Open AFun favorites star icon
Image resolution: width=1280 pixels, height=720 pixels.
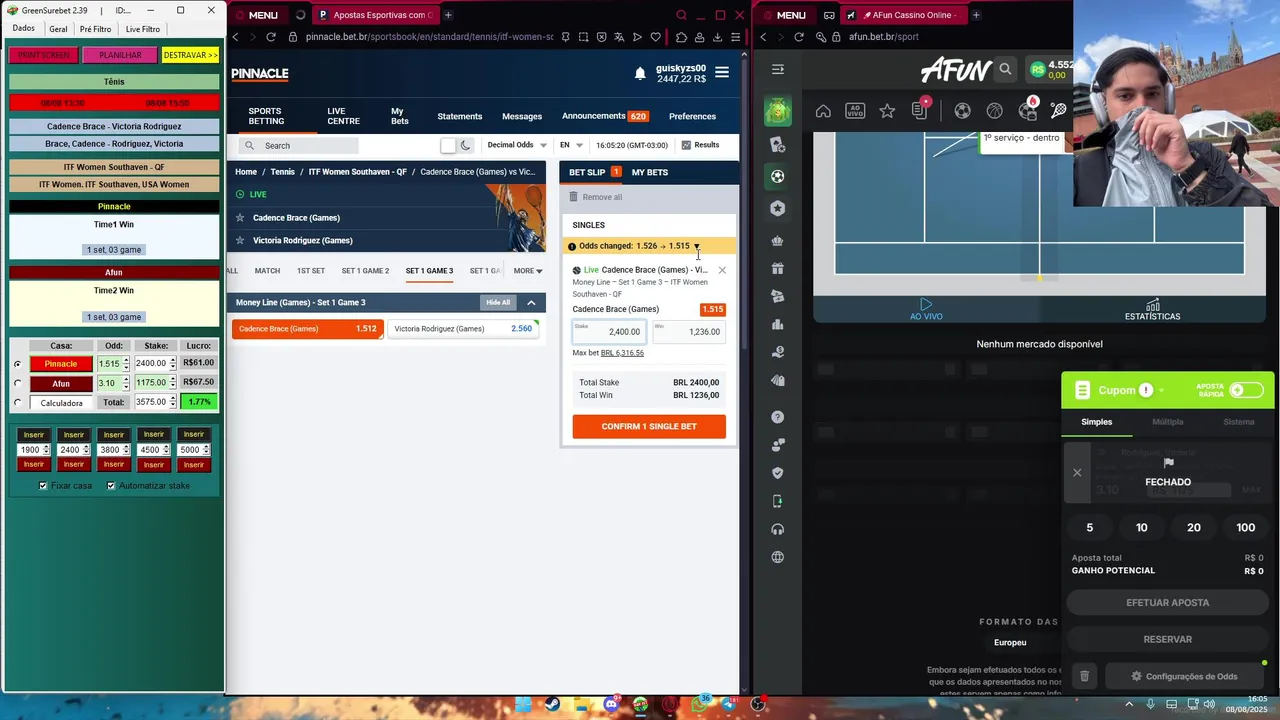887,111
